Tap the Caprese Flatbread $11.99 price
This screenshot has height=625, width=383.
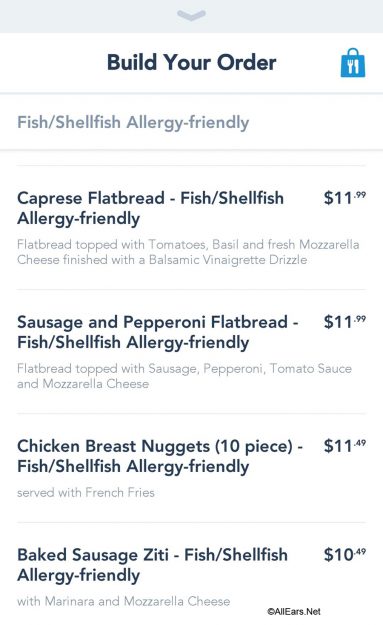coord(345,198)
